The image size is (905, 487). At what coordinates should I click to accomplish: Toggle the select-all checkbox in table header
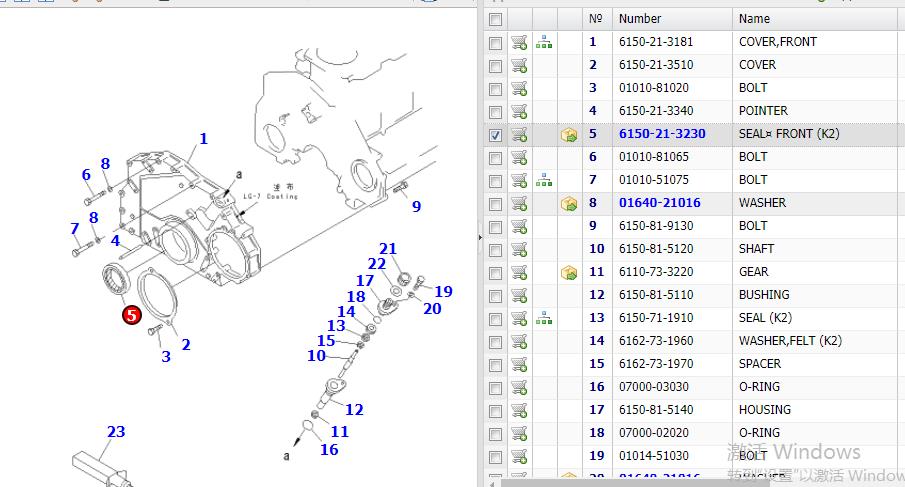496,18
